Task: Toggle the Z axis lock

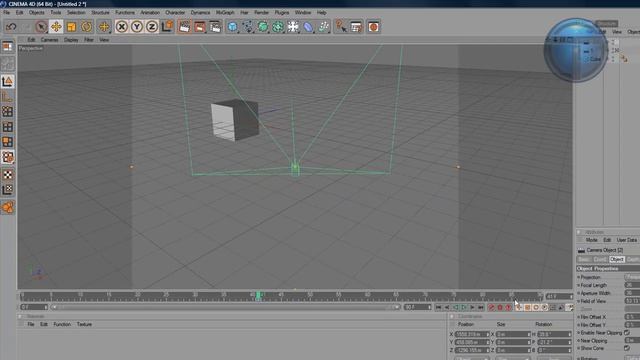Action: coord(152,27)
